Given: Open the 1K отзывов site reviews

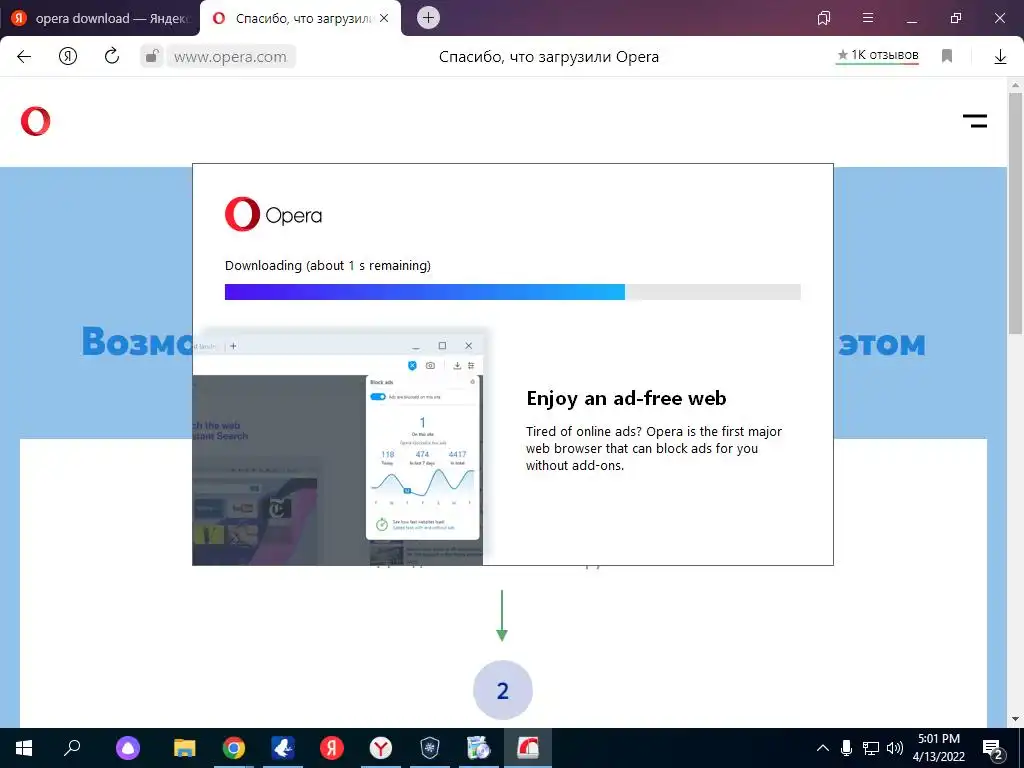Looking at the screenshot, I should tap(878, 56).
